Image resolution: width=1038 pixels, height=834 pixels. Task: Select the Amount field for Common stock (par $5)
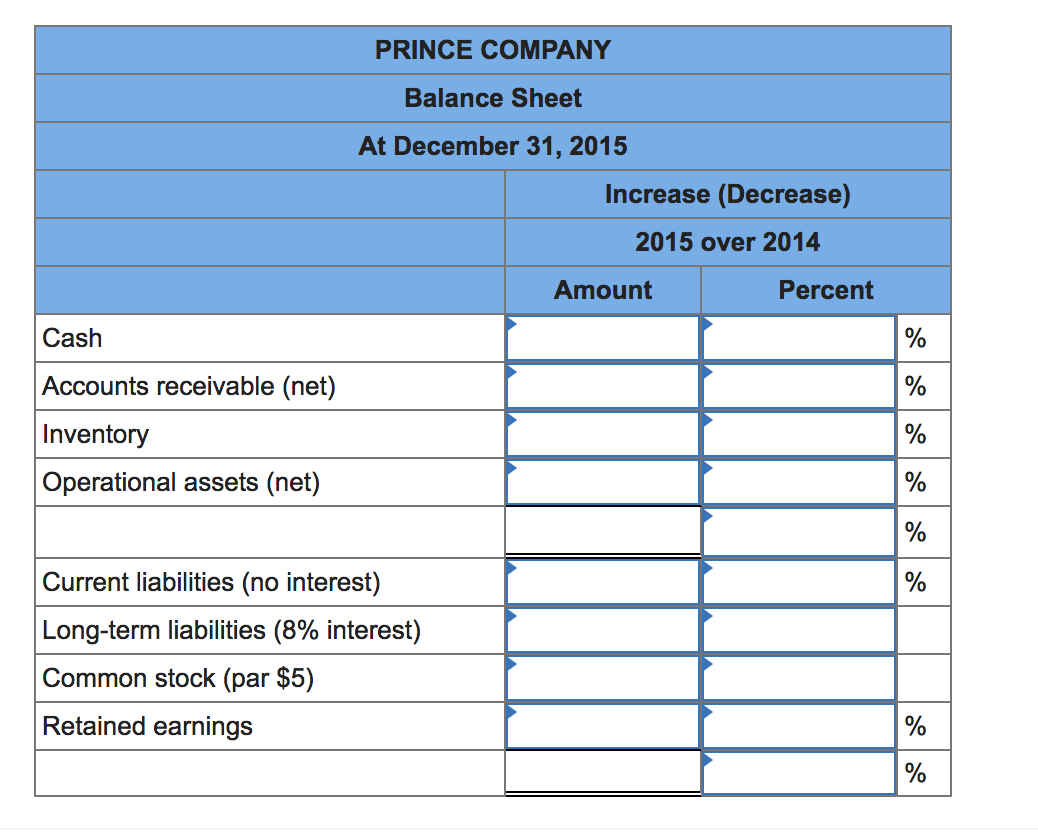603,678
